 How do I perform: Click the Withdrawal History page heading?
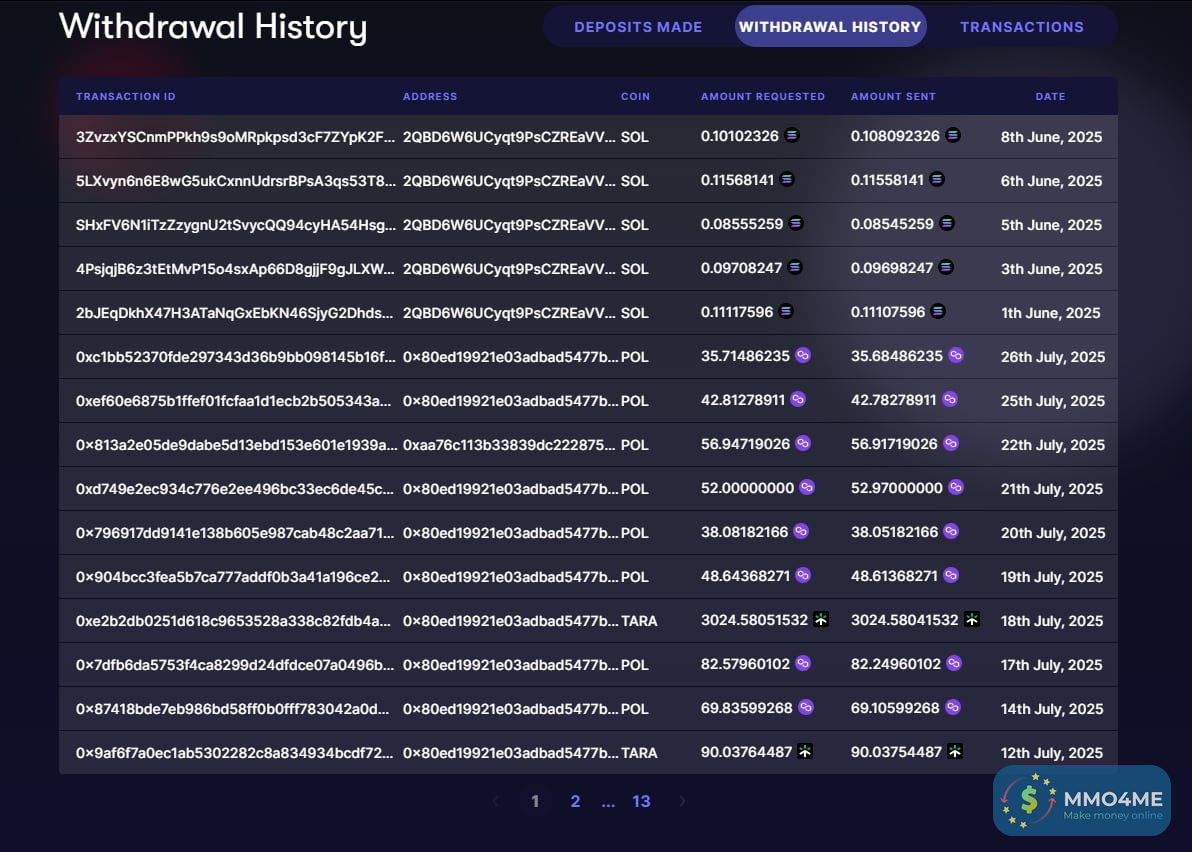[213, 27]
